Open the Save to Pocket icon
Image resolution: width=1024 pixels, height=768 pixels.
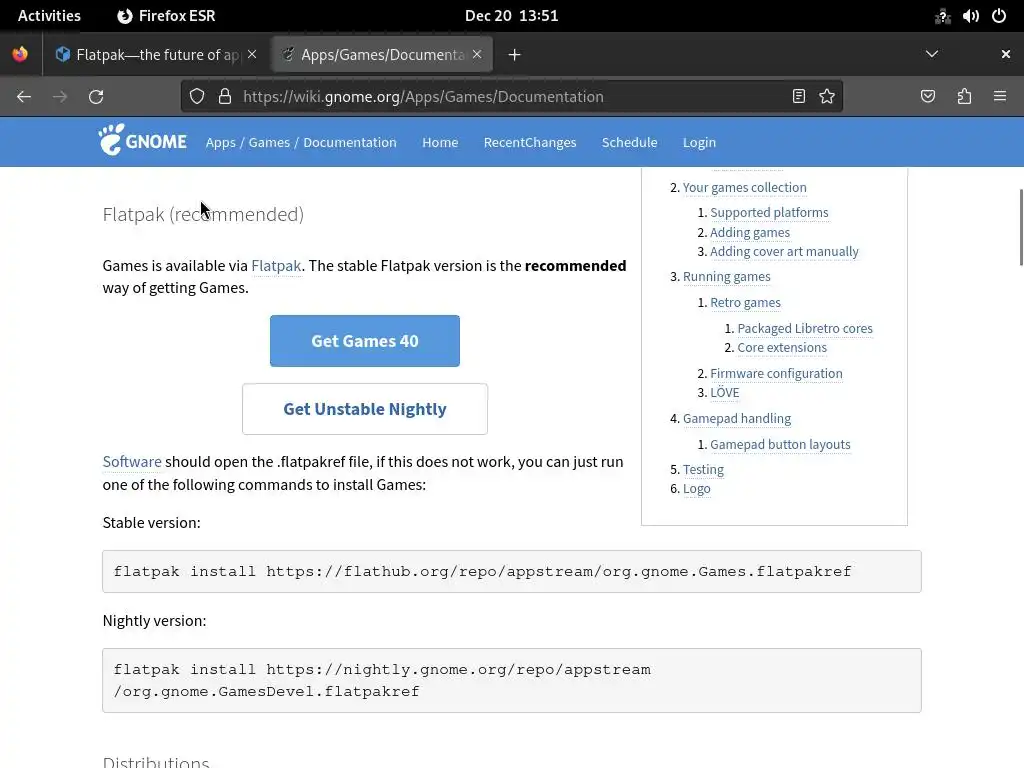(x=927, y=97)
